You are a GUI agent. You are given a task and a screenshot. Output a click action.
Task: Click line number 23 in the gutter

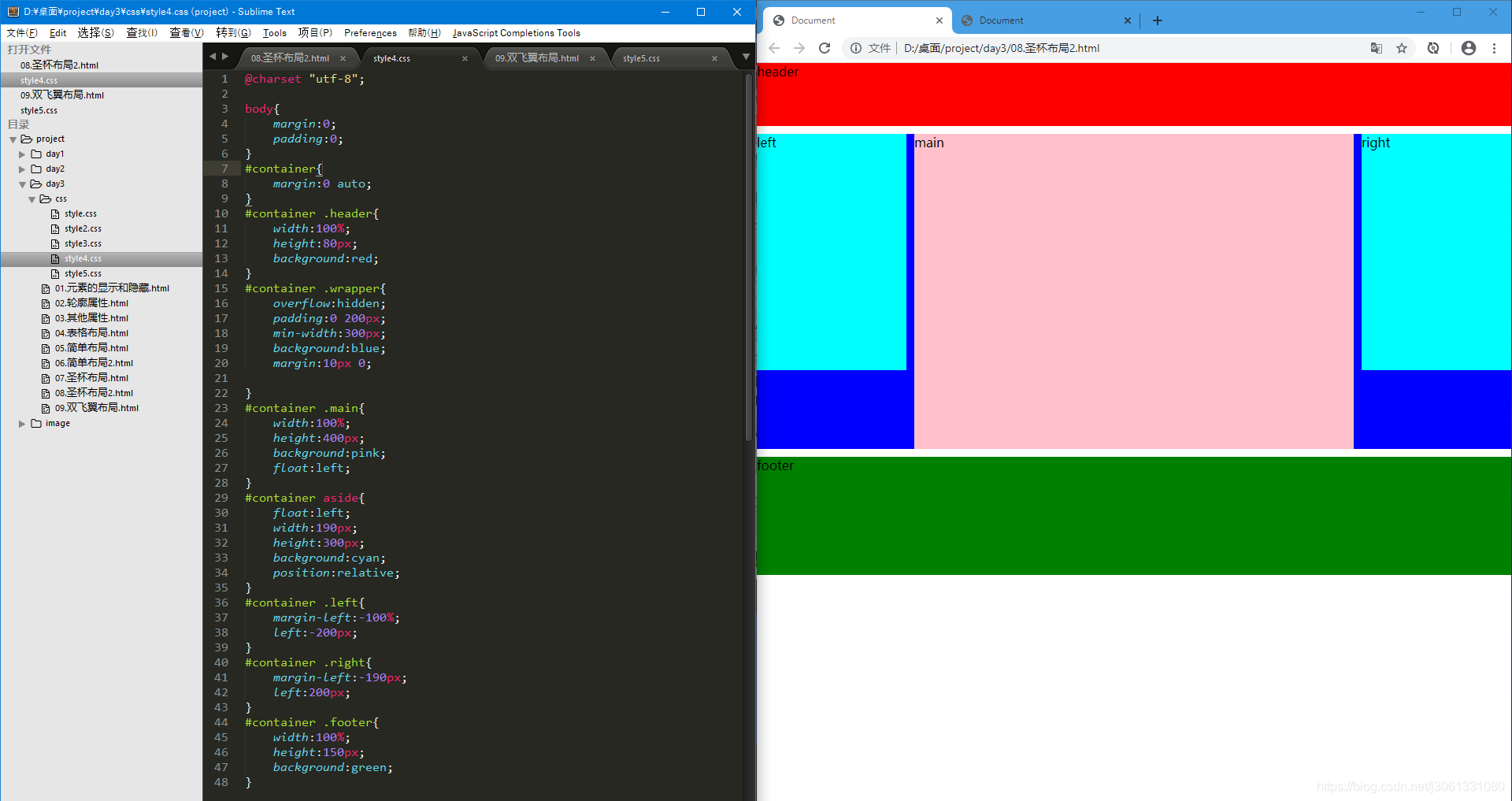[x=221, y=408]
